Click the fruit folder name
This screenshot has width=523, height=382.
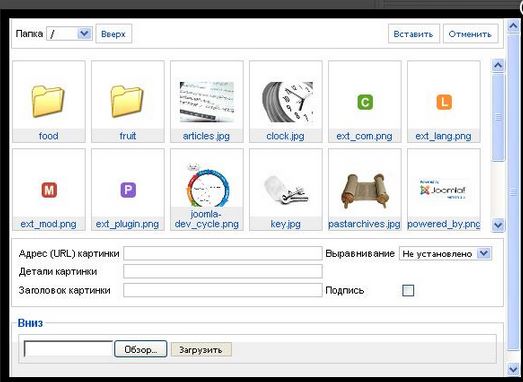coord(128,136)
